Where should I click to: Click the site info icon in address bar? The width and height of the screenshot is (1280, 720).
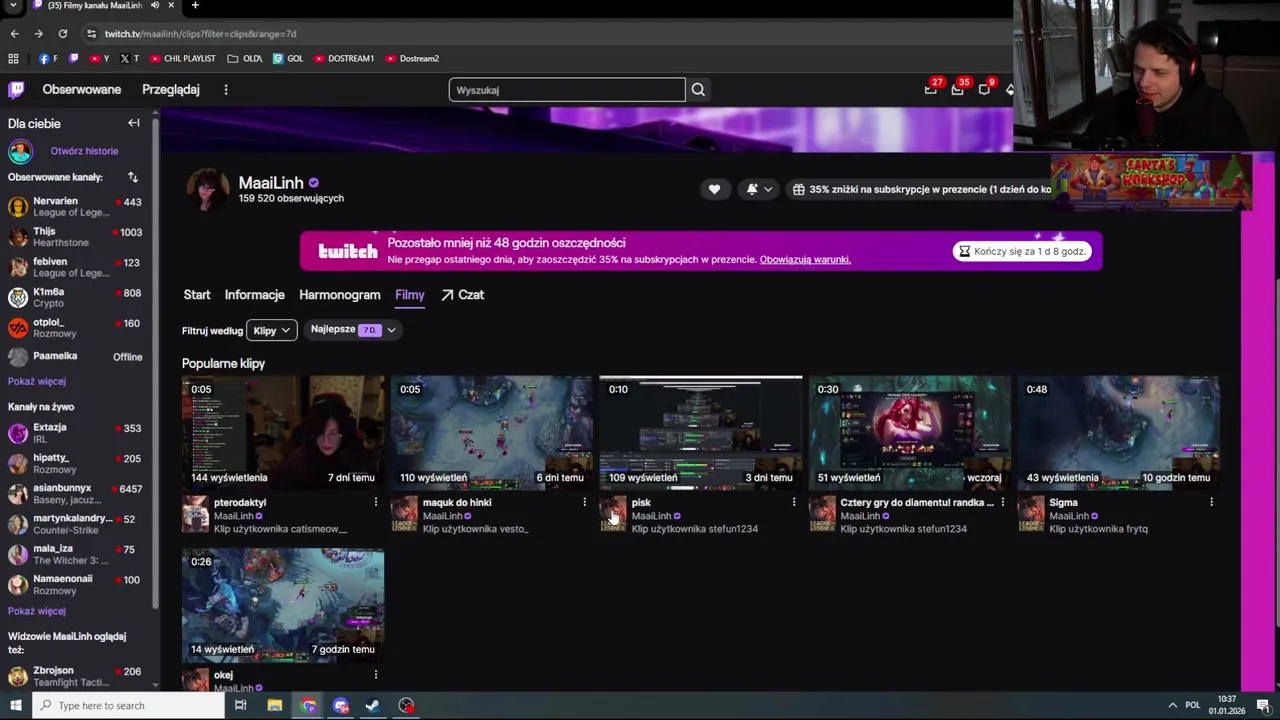click(x=92, y=34)
